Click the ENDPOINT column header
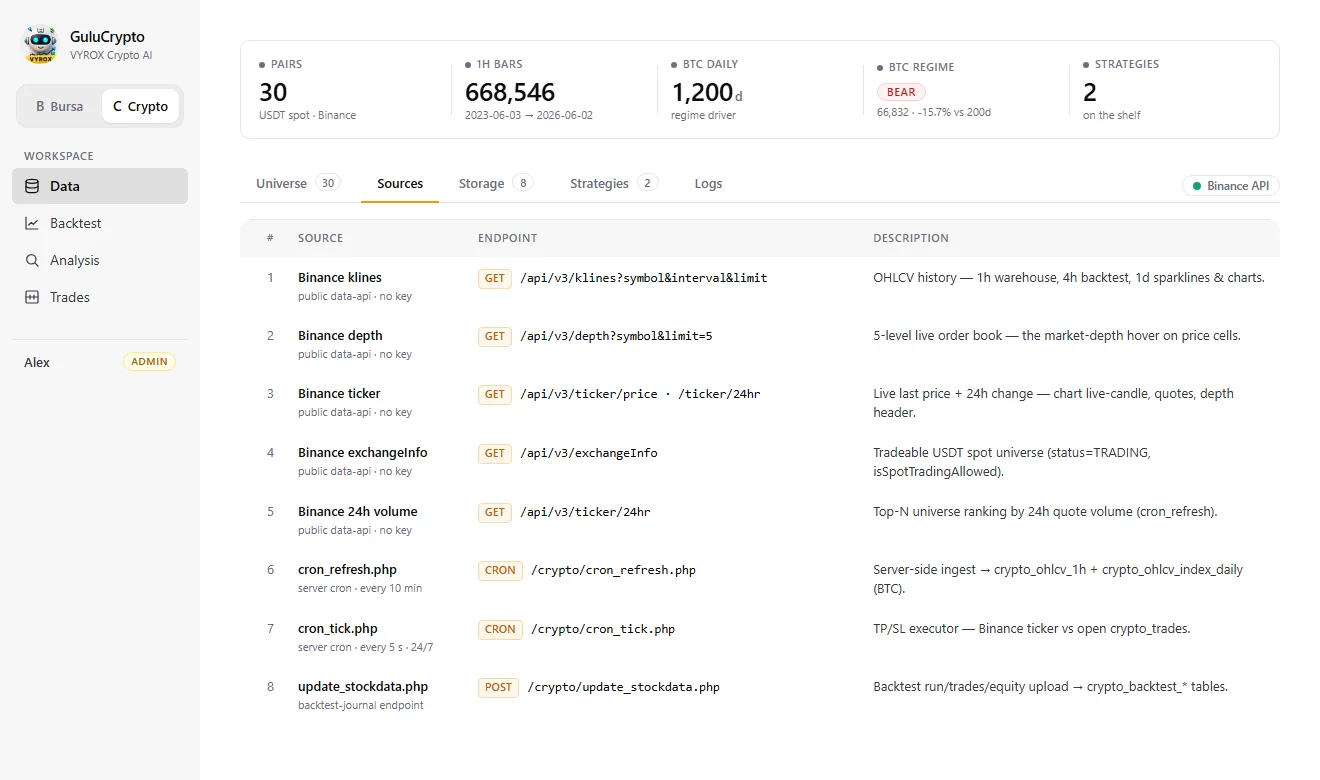Screen dimensions: 1320x780 (507, 238)
